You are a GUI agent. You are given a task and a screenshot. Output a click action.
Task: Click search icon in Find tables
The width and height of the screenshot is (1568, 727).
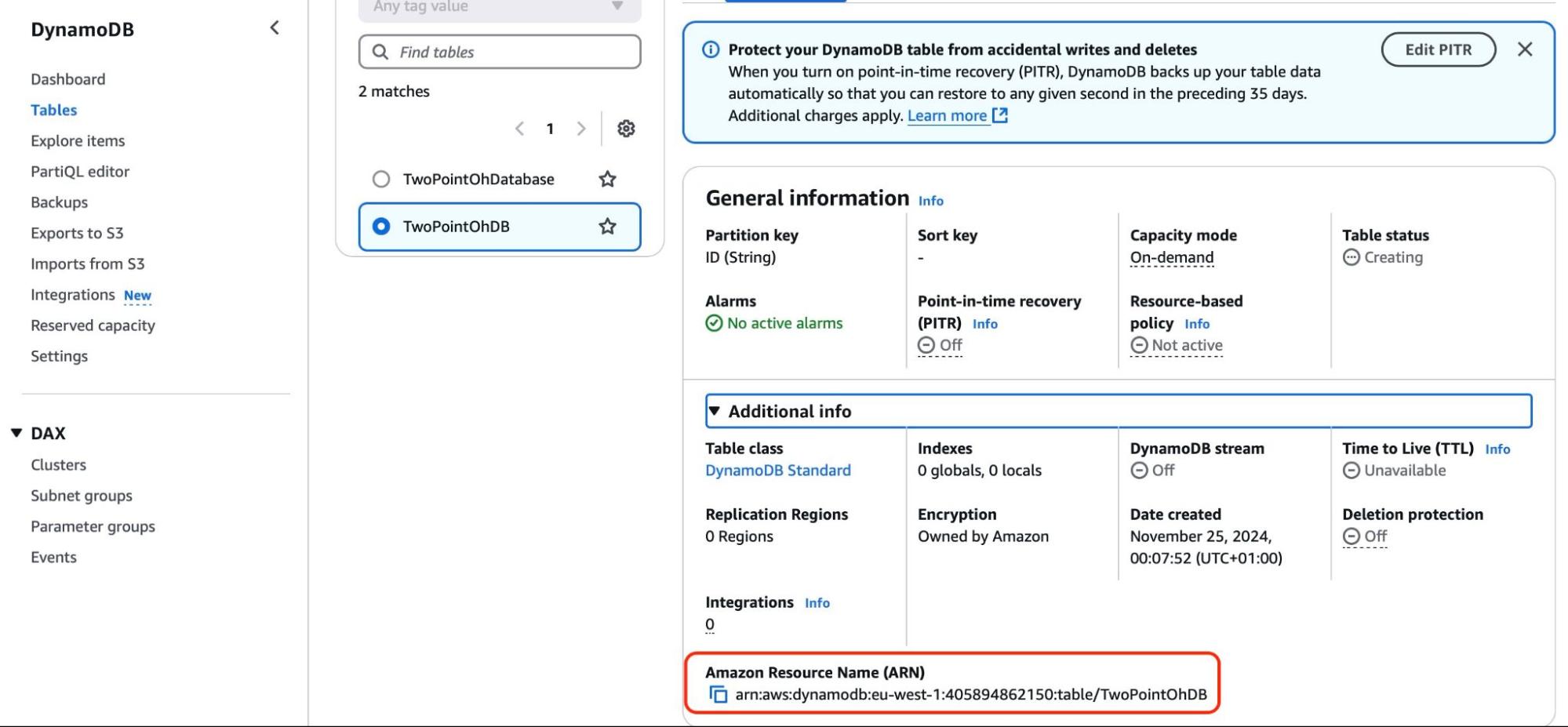(x=380, y=52)
